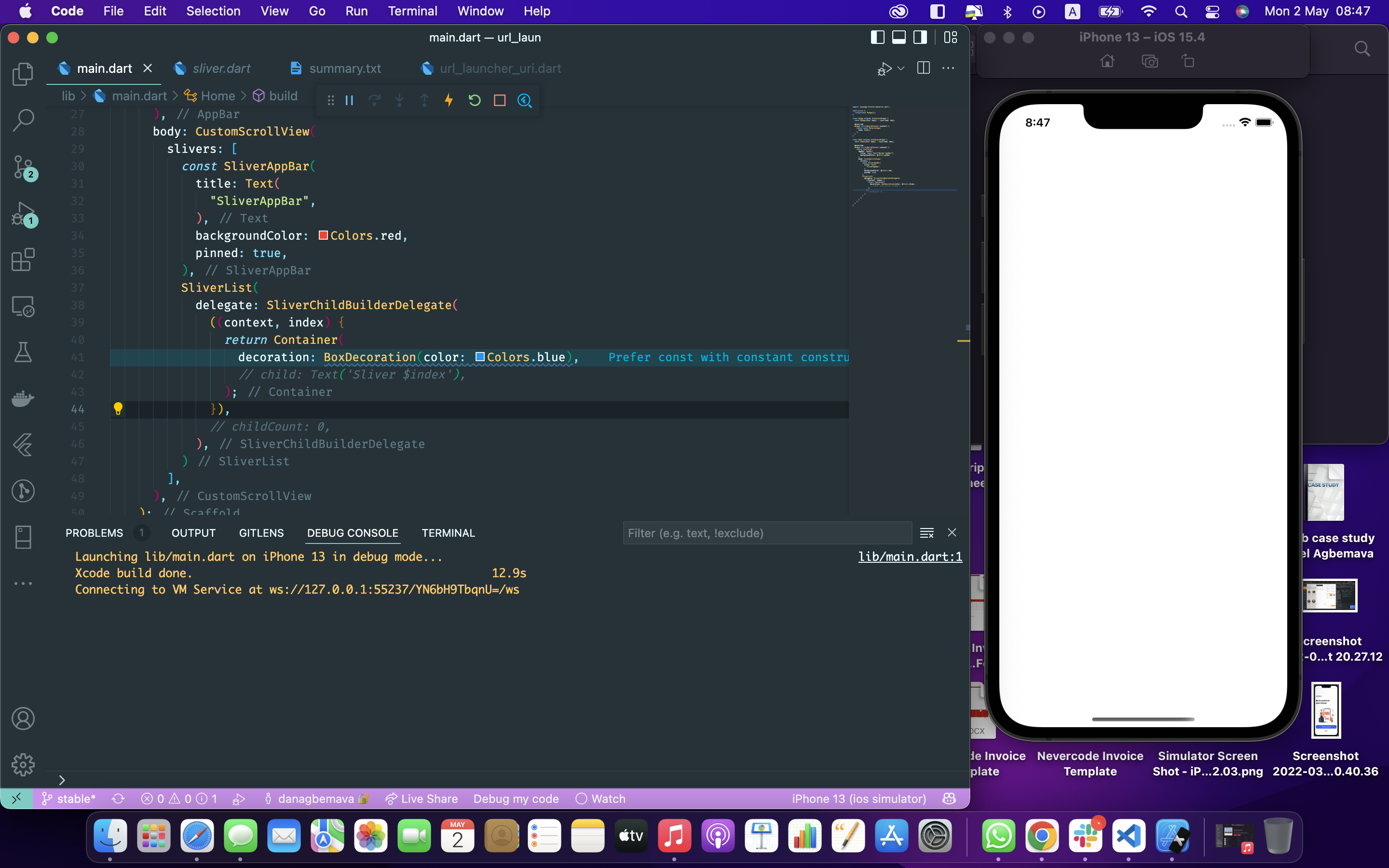
Task: Click Live Share in status bar
Action: 422,799
